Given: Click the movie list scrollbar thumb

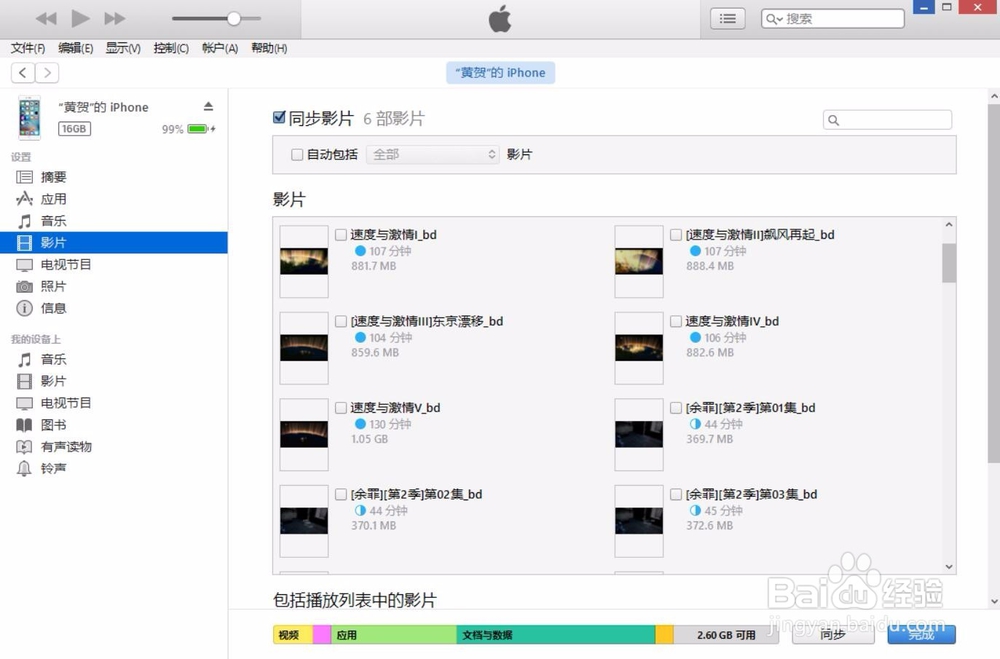Looking at the screenshot, I should 949,263.
